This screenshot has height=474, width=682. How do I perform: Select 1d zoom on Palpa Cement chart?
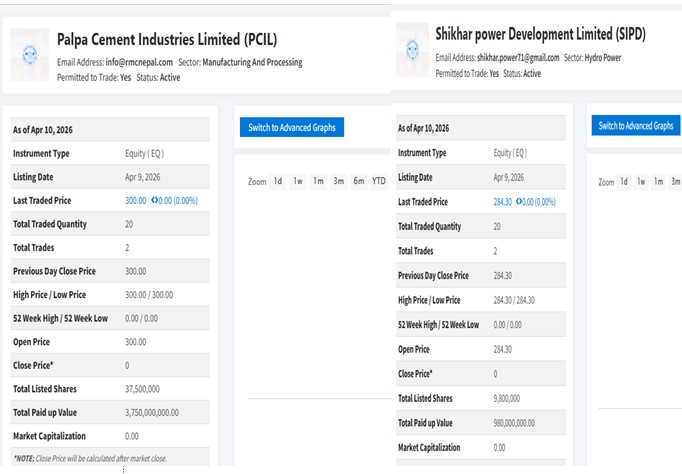pyautogui.click(x=278, y=181)
